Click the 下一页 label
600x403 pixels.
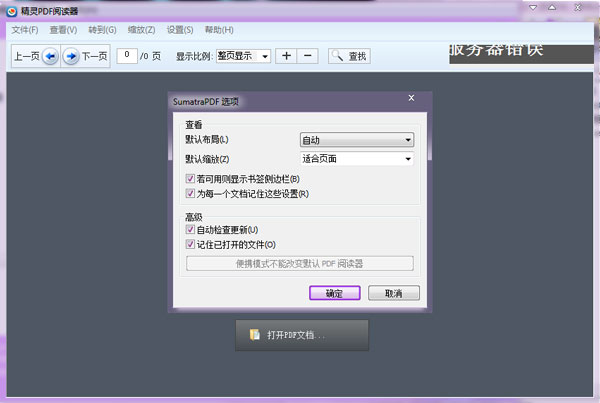pyautogui.click(x=95, y=57)
